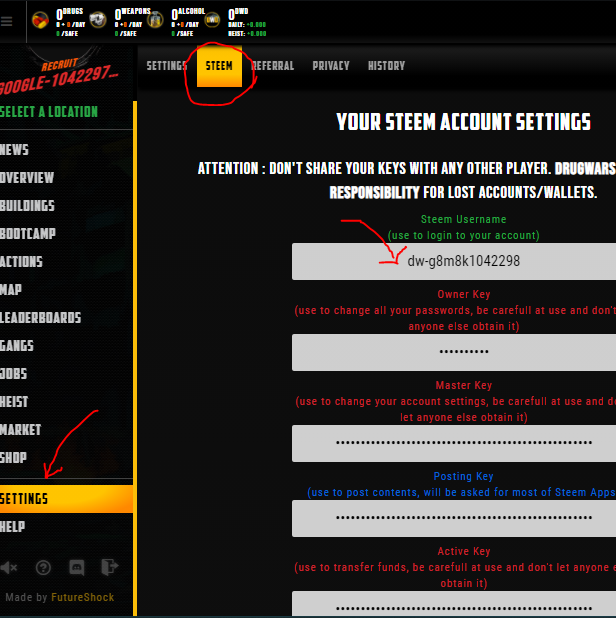Screen dimensions: 616x618
Task: Open News in the sidebar
Action: (x=15, y=150)
